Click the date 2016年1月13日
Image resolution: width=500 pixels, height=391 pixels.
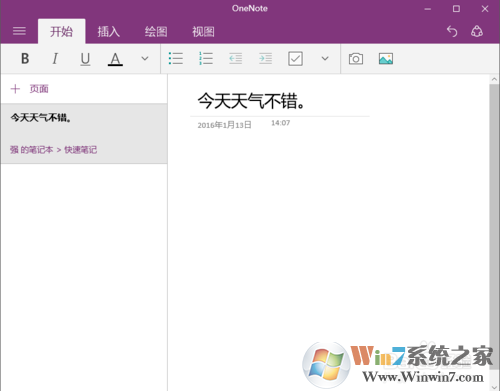[224, 125]
